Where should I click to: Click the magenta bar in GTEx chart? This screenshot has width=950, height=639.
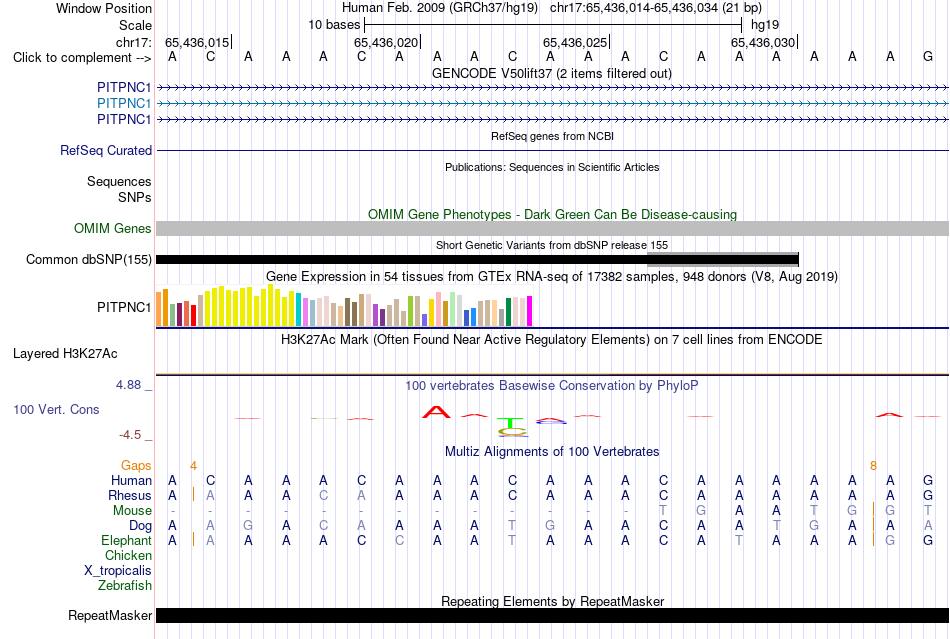(x=530, y=311)
